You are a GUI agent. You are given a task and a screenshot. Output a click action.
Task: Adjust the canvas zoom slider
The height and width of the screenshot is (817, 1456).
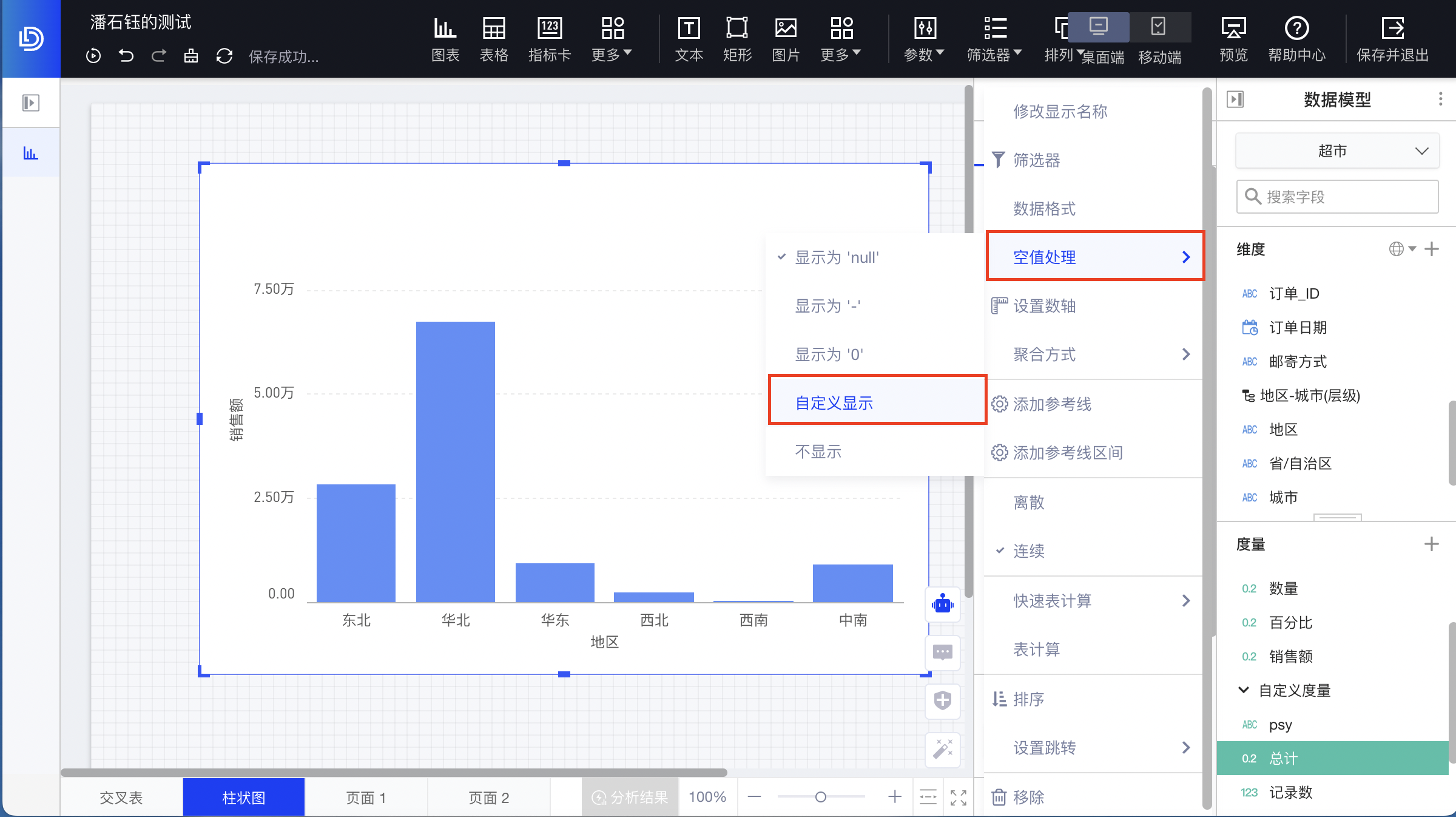pyautogui.click(x=821, y=797)
